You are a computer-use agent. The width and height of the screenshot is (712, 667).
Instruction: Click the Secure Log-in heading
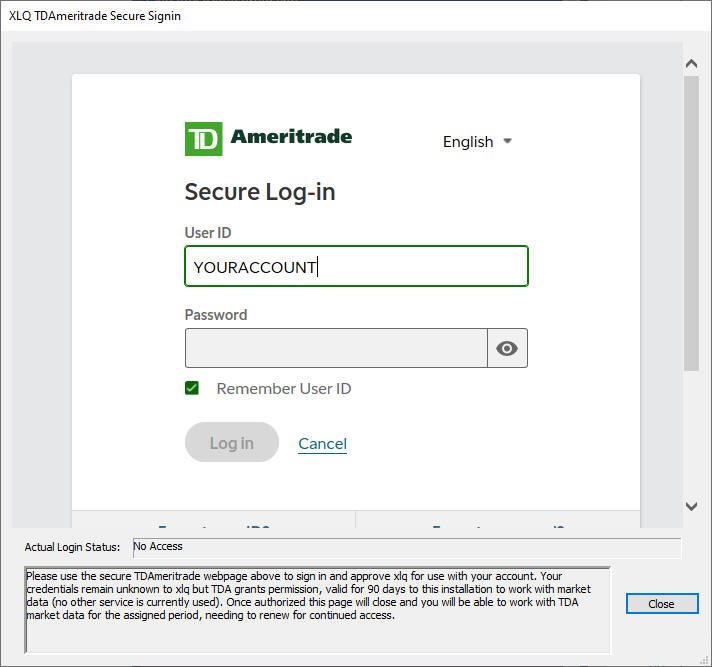tap(260, 192)
